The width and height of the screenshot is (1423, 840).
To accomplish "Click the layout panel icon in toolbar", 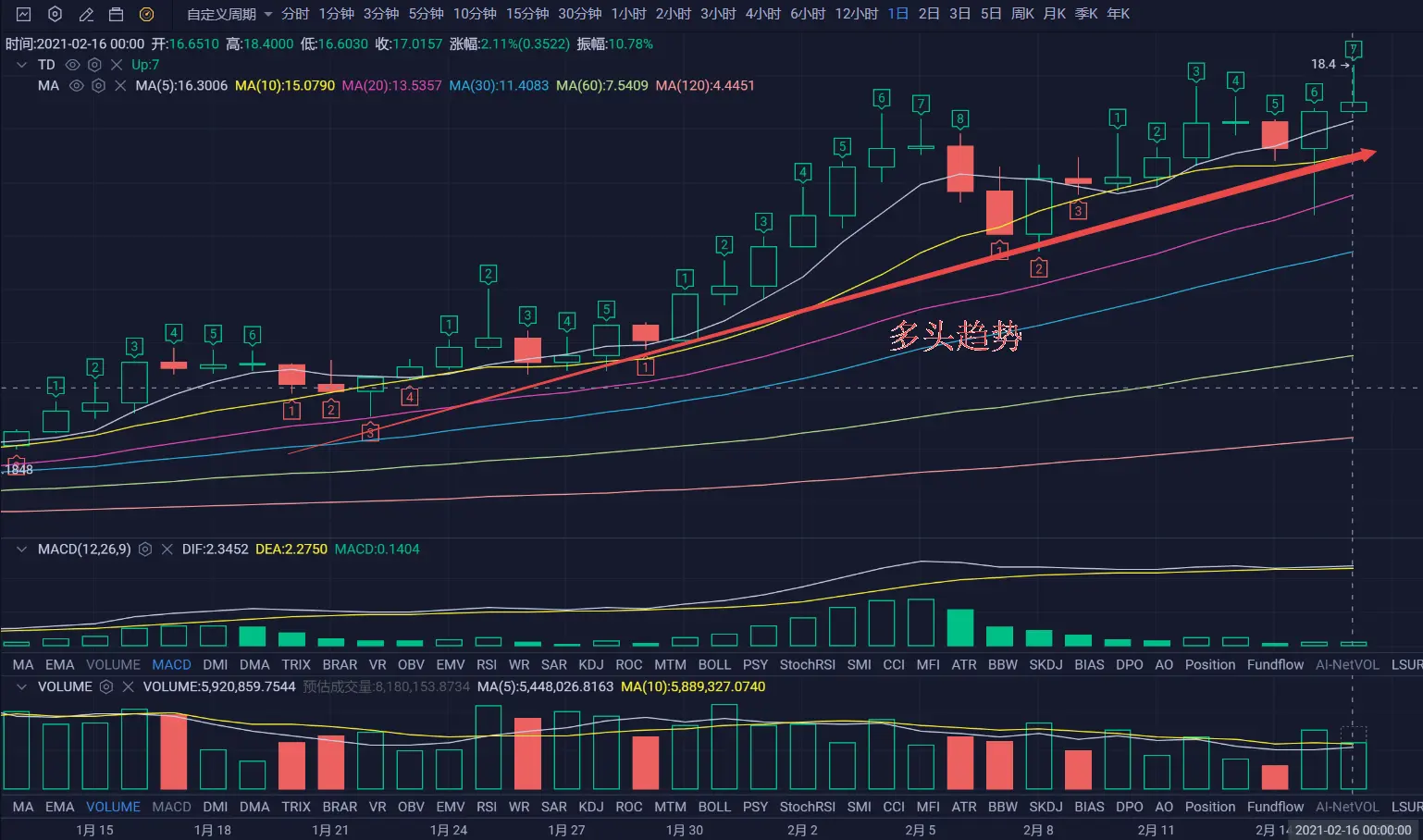I will (x=116, y=14).
